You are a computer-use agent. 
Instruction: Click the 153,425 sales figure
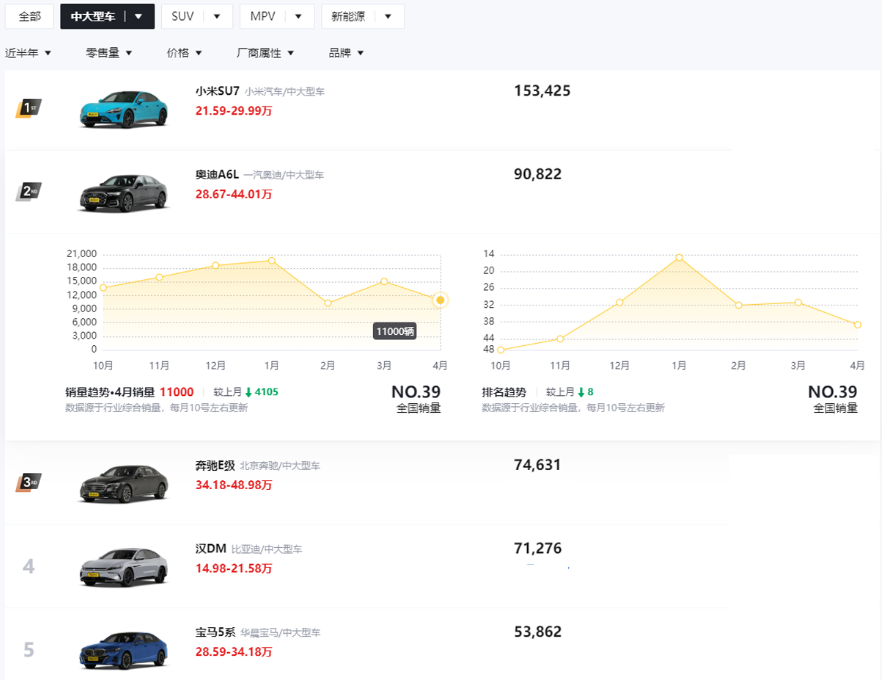(542, 91)
